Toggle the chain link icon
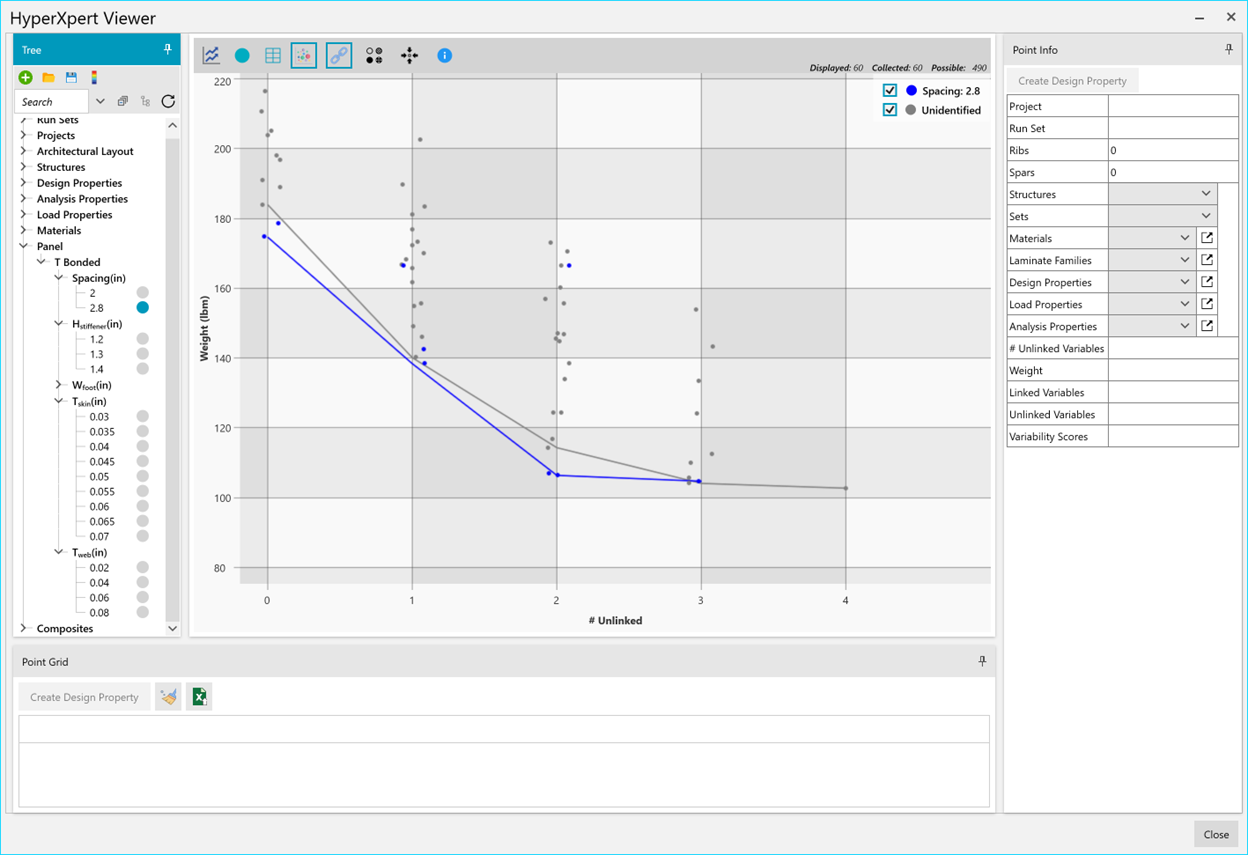 coord(339,56)
